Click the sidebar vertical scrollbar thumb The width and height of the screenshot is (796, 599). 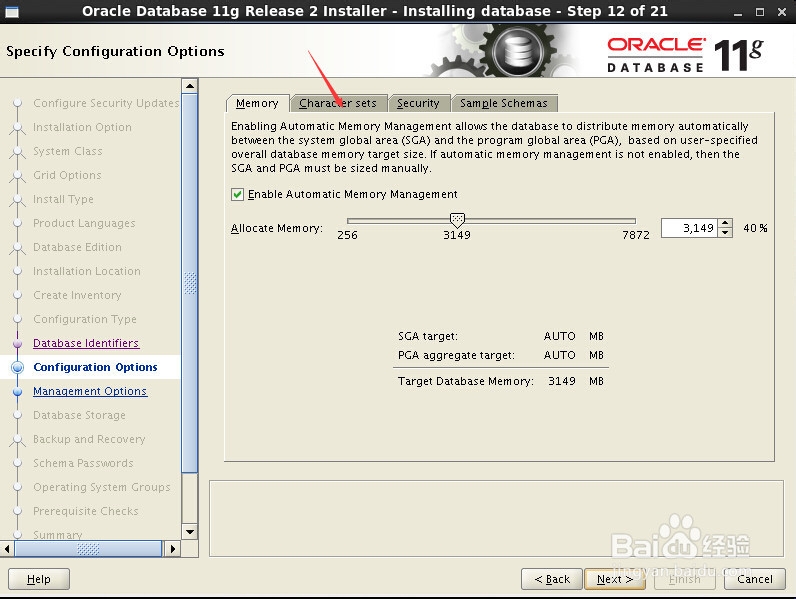190,283
